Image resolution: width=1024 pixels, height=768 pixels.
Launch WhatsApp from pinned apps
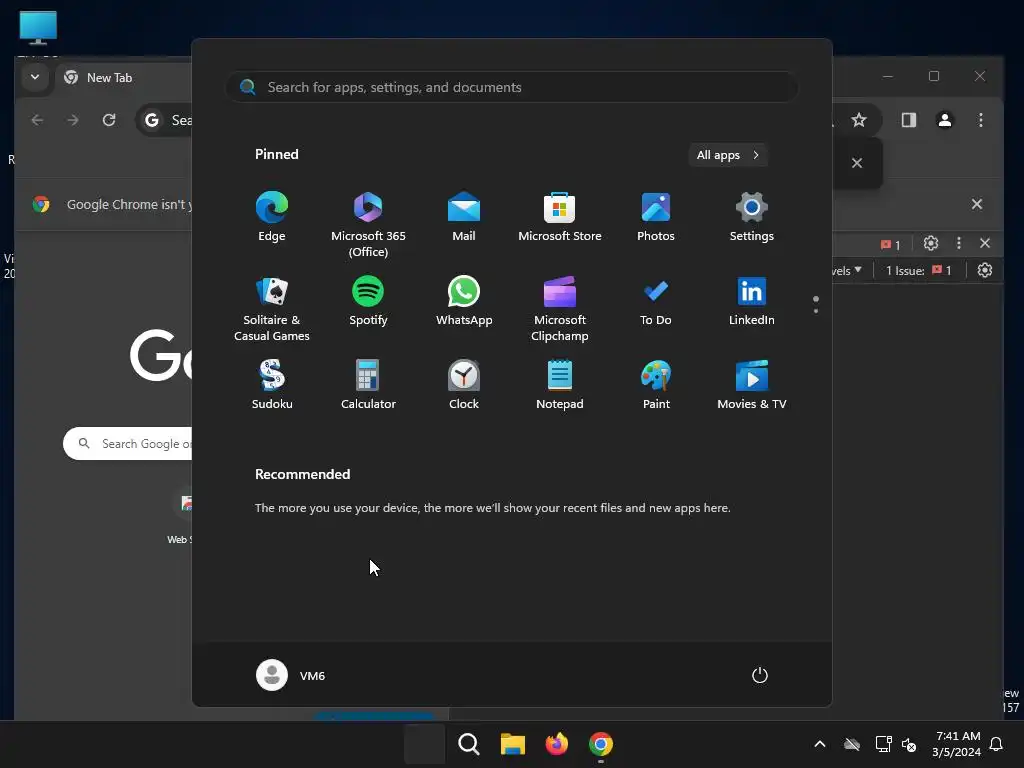click(464, 301)
